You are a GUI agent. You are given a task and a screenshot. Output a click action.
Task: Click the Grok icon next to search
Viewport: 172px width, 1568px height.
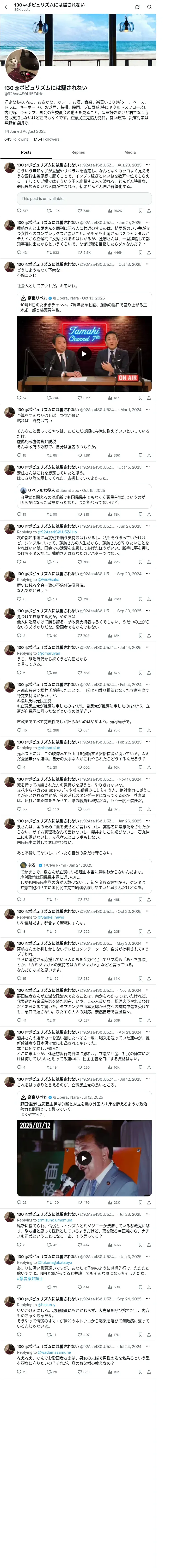137,7
